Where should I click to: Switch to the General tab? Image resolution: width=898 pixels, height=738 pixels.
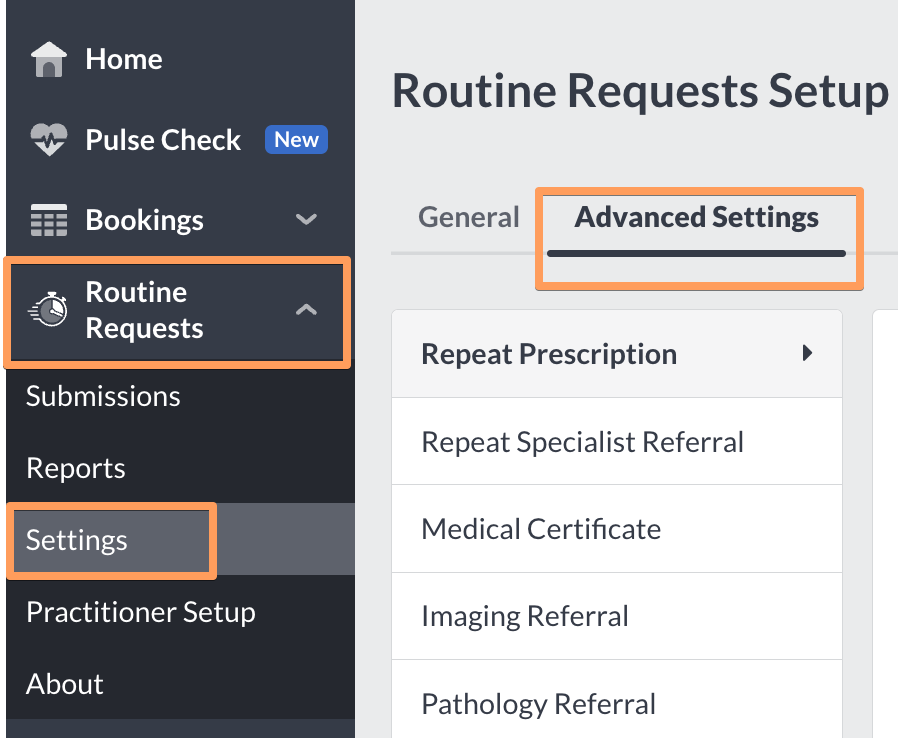[469, 216]
